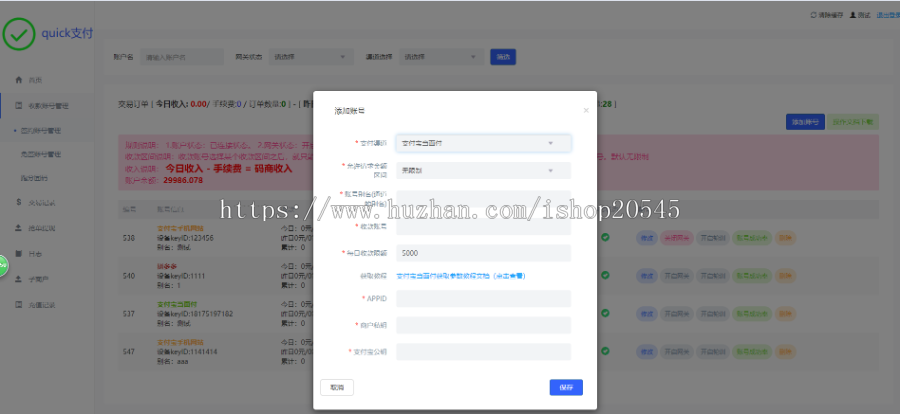Image resolution: width=900 pixels, height=414 pixels.
Task: Open the 充值记录 sidebar menu item
Action: (x=42, y=304)
